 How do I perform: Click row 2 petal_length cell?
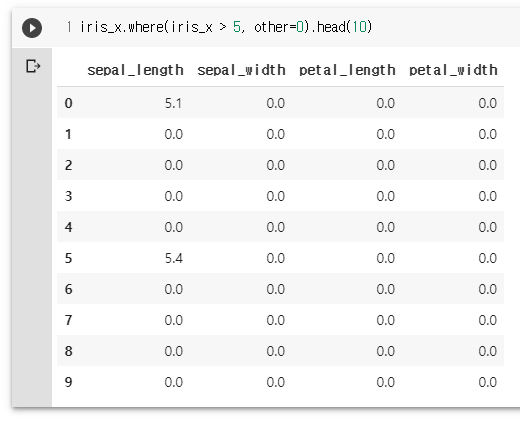pos(386,165)
